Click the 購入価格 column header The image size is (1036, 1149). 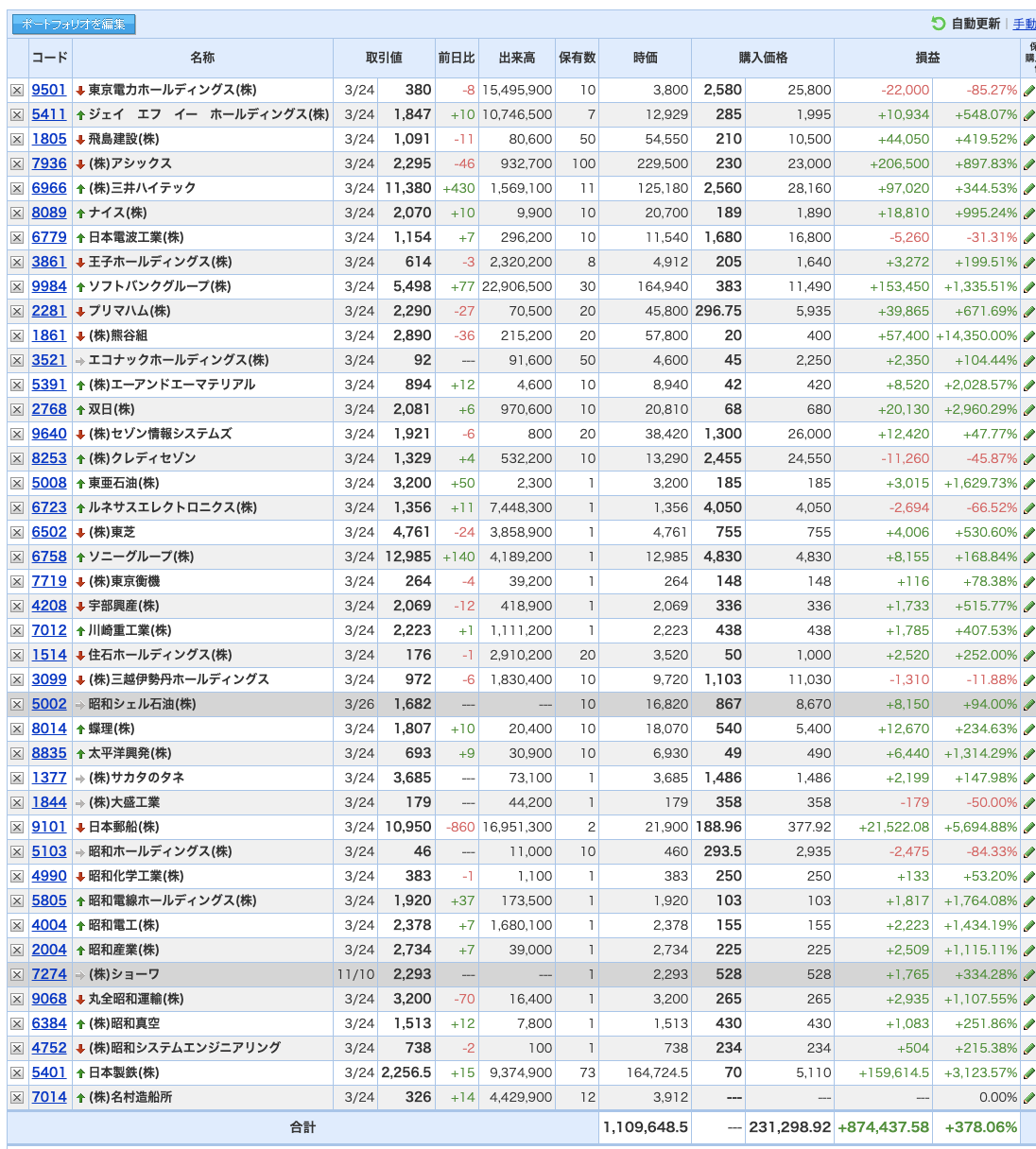pyautogui.click(x=763, y=58)
